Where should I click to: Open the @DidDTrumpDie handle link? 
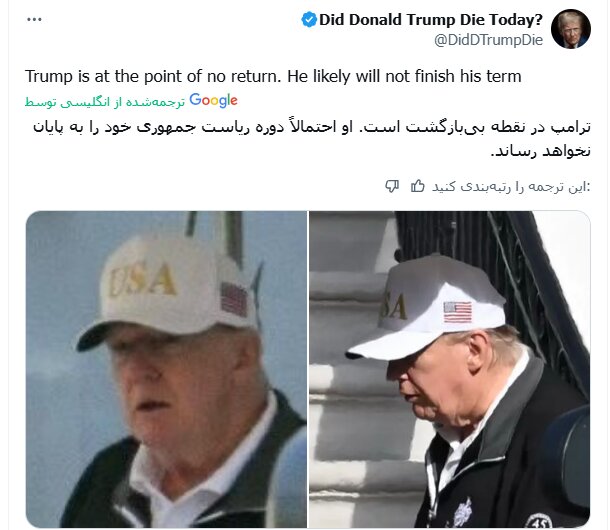click(x=488, y=40)
